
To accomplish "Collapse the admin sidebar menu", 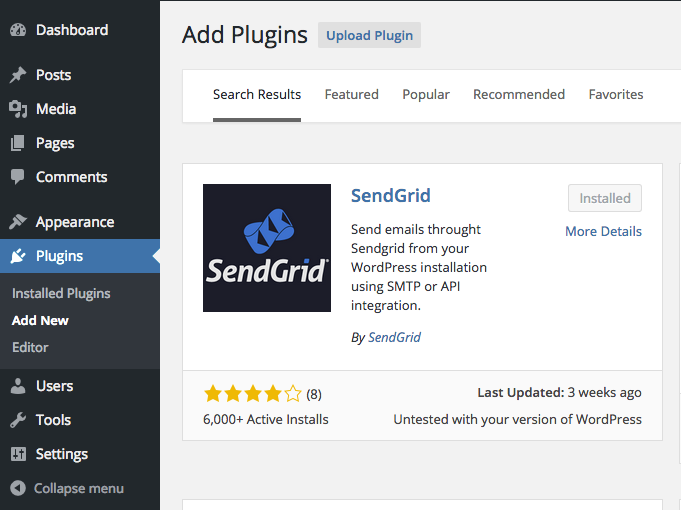I will (68, 489).
